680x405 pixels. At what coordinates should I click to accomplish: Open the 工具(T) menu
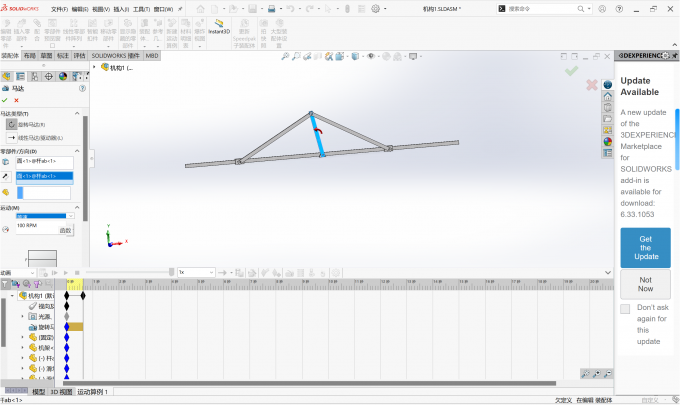[141, 9]
